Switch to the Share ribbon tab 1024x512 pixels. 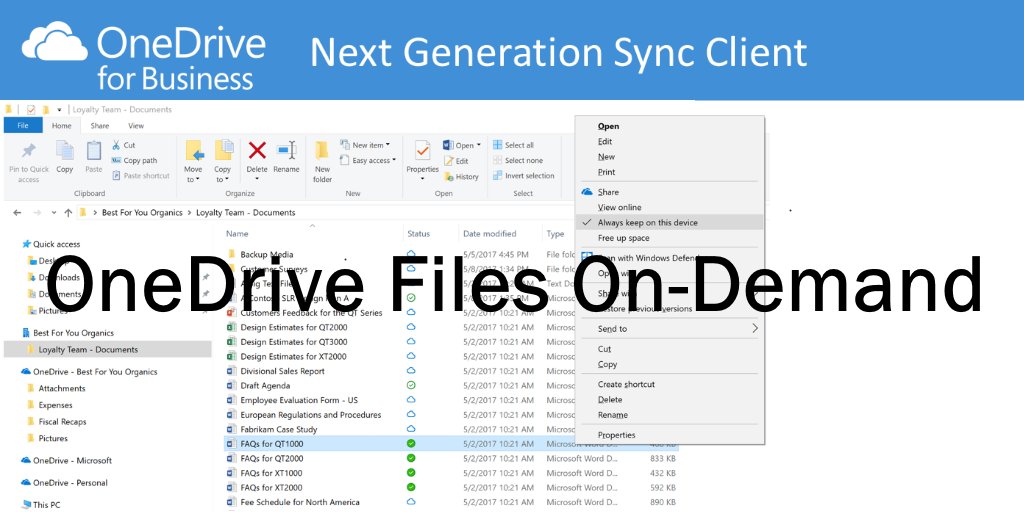(100, 125)
